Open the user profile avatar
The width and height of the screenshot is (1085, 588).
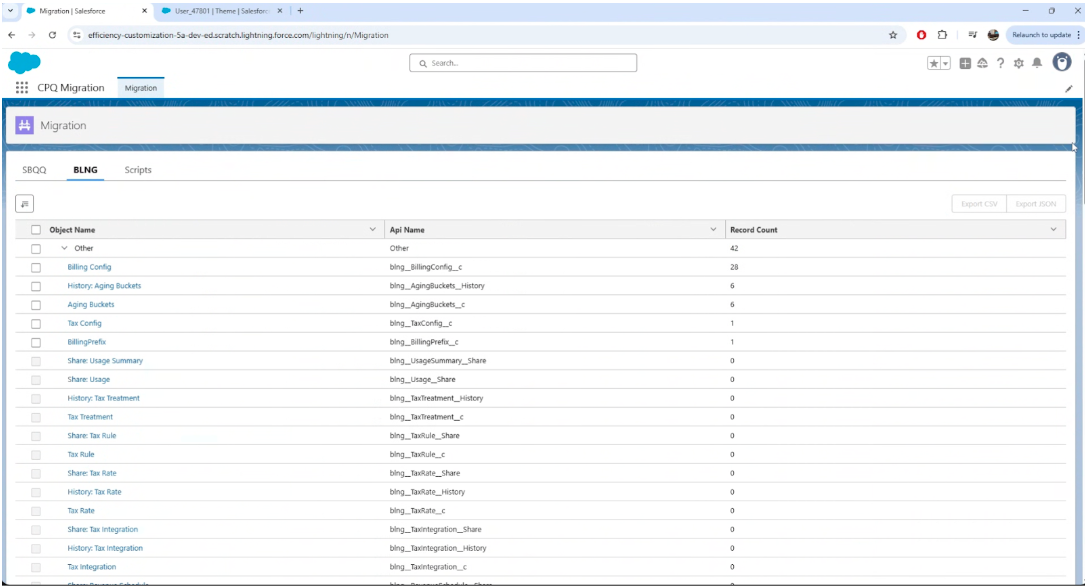click(1062, 62)
